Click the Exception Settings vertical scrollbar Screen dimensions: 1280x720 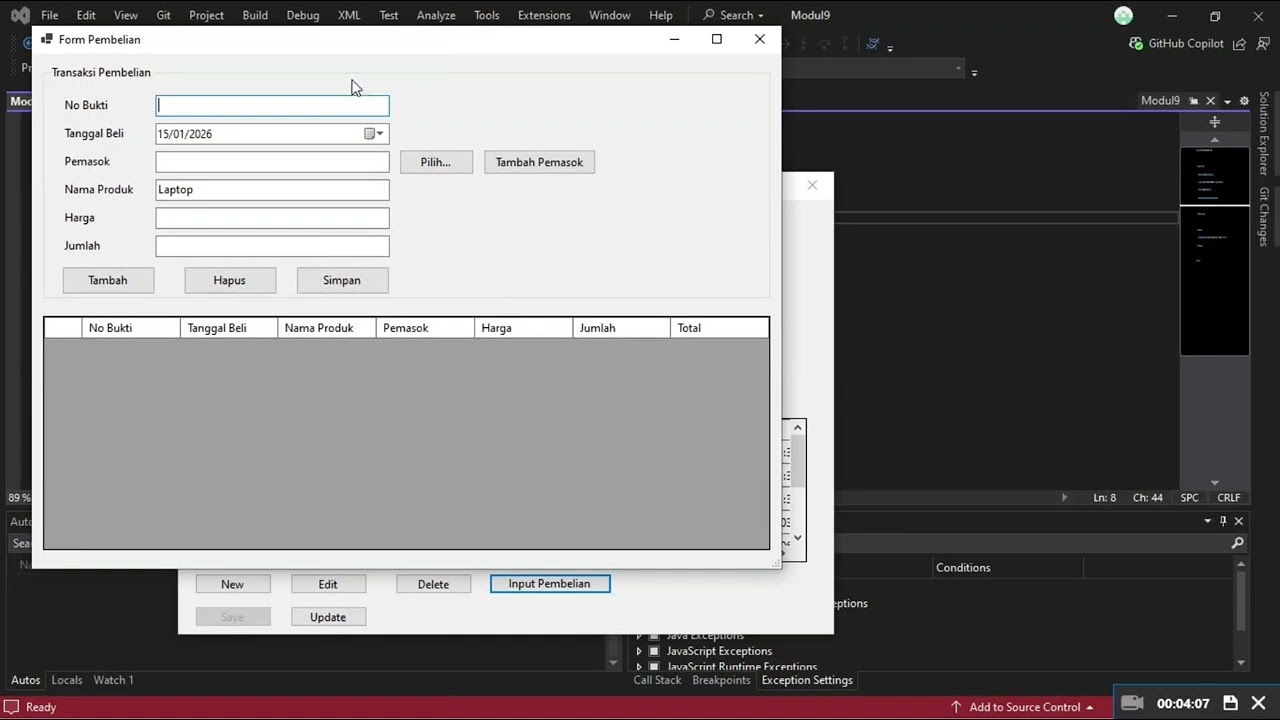coord(1241,614)
